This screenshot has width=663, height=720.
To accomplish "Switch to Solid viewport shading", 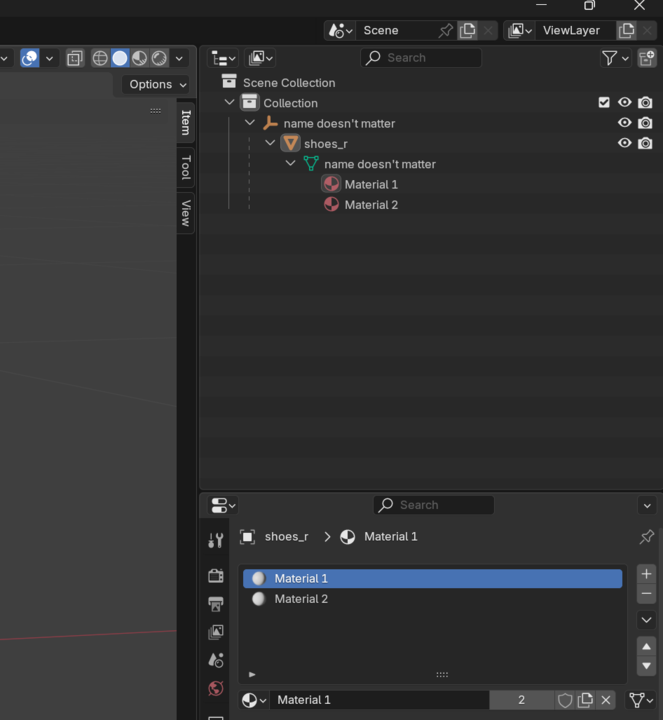I will coord(120,58).
